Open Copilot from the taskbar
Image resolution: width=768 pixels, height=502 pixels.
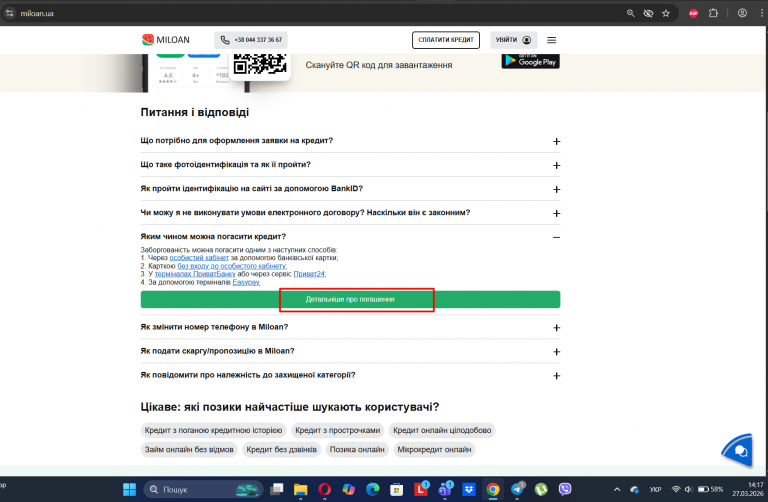(348, 489)
